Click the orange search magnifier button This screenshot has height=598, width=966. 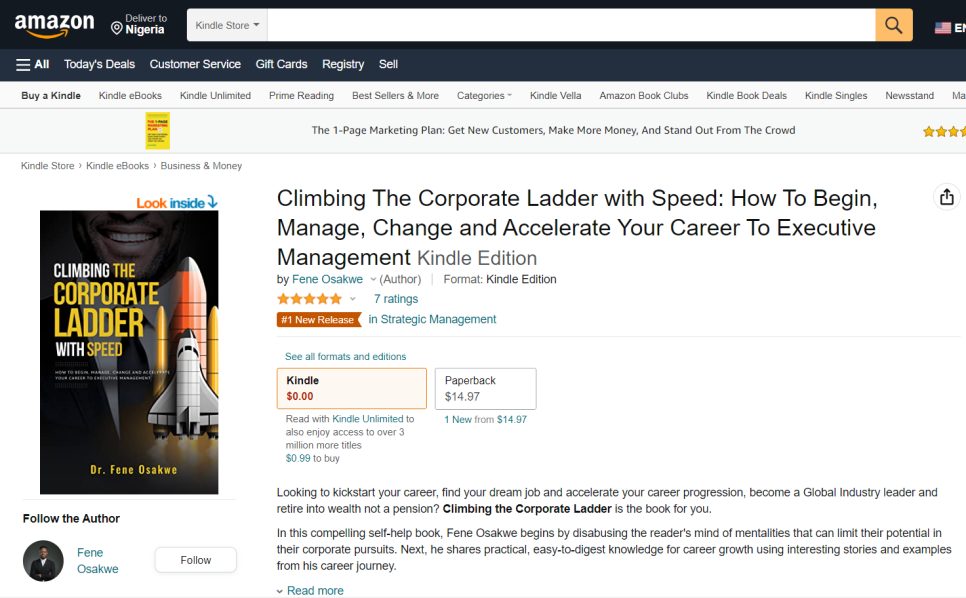[894, 25]
